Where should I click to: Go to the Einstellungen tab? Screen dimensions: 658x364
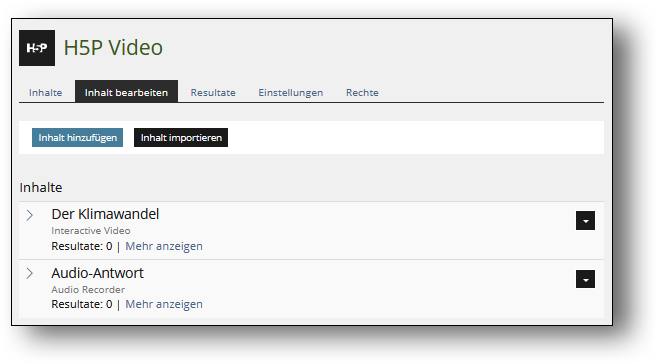pos(290,92)
